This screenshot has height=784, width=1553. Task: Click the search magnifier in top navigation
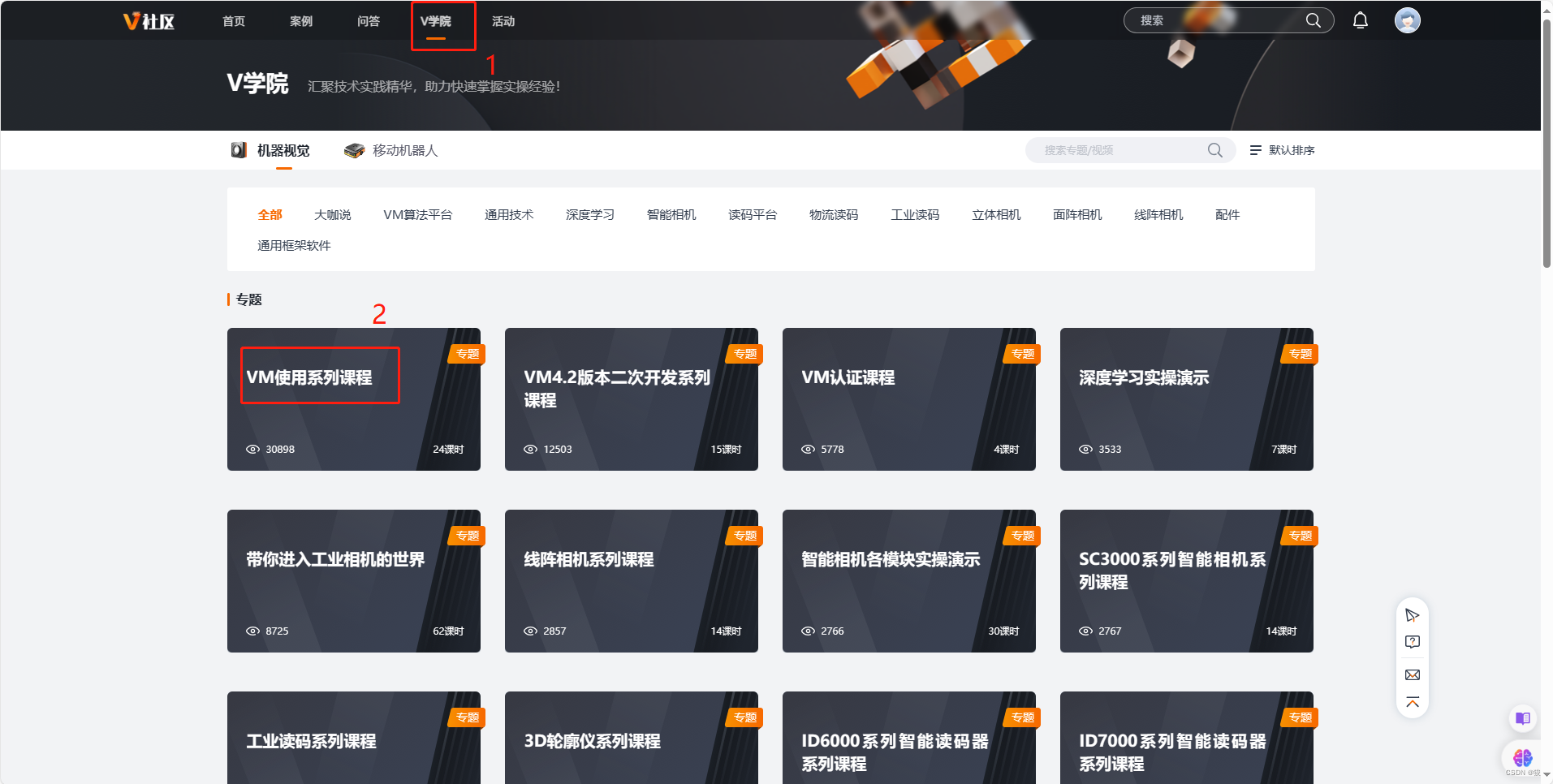pyautogui.click(x=1314, y=20)
